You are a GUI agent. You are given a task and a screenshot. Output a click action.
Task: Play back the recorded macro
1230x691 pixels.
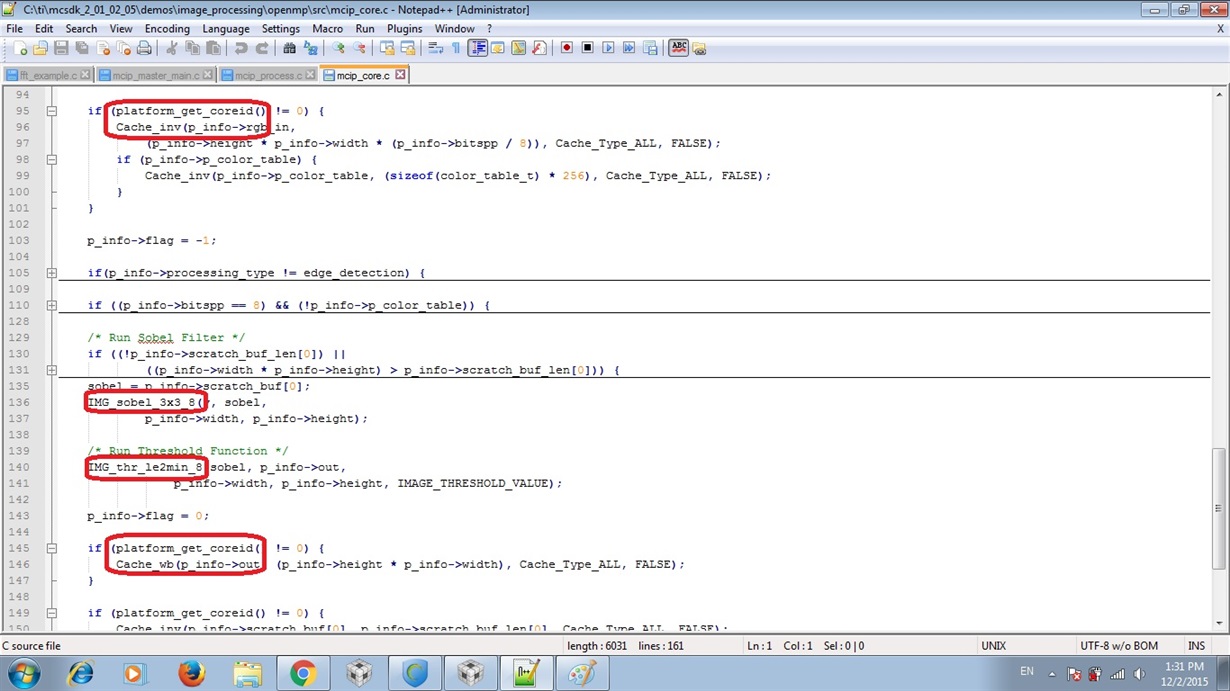point(608,48)
